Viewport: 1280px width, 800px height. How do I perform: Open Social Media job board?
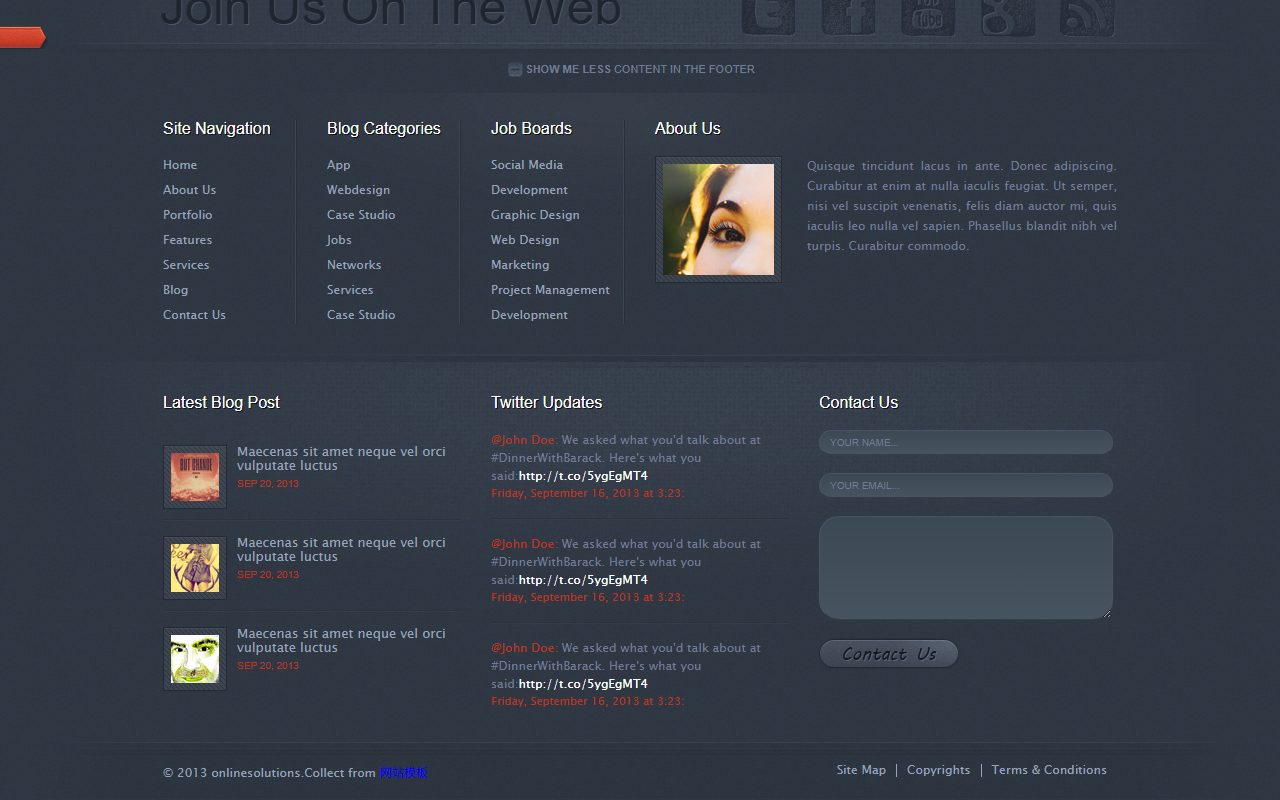527,165
